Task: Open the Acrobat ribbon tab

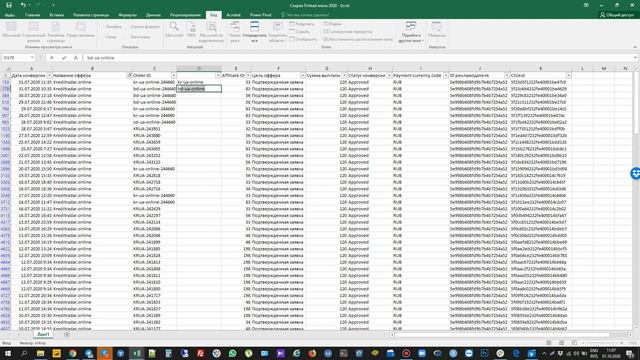Action: click(x=233, y=15)
